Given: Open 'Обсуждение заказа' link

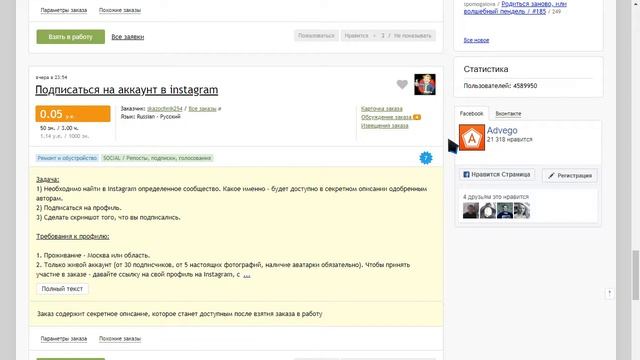Looking at the screenshot, I should (x=387, y=117).
